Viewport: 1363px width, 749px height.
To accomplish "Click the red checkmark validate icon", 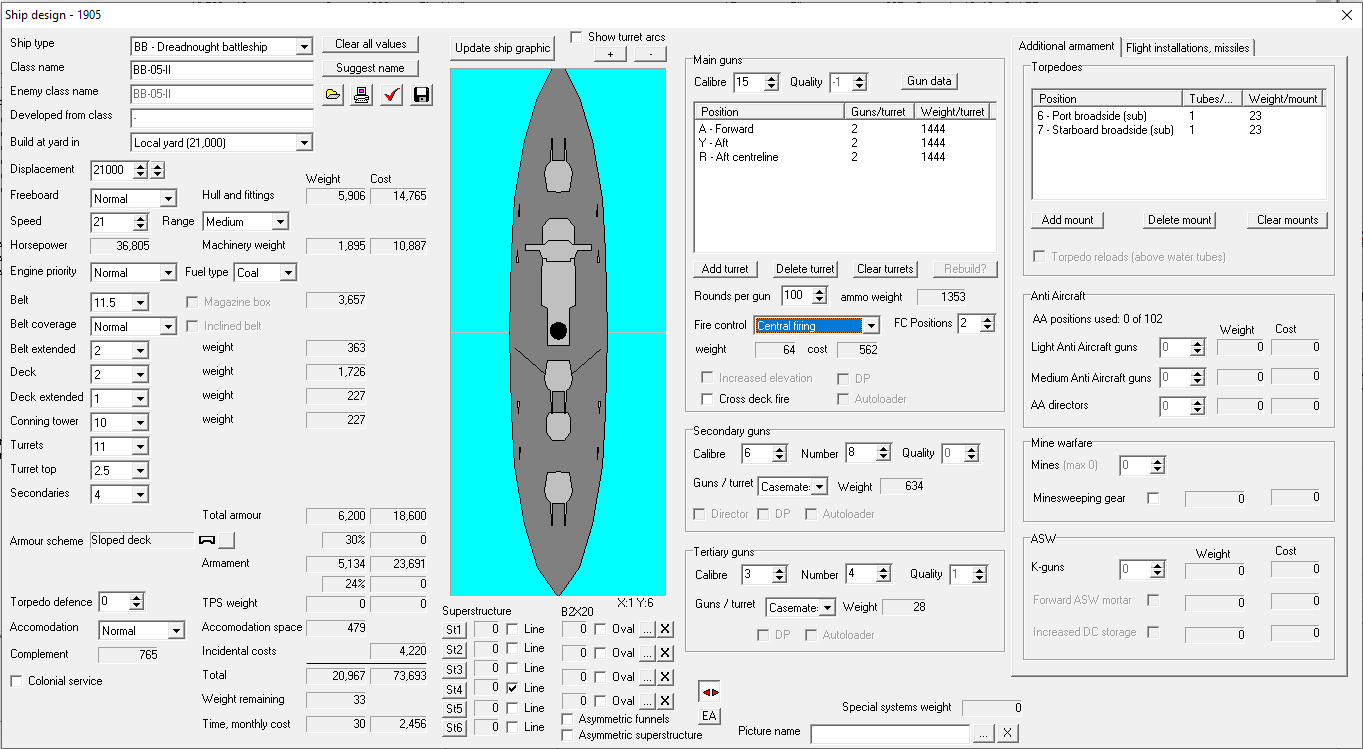I will (392, 95).
